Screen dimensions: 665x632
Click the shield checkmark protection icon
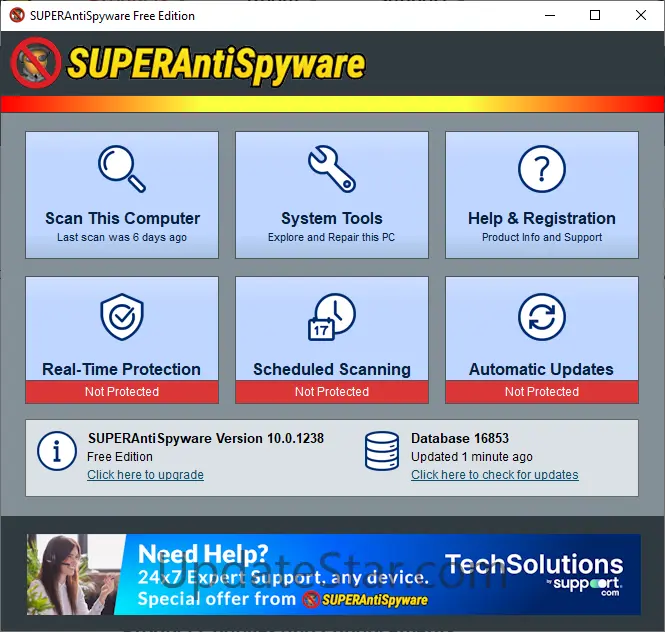click(x=122, y=316)
